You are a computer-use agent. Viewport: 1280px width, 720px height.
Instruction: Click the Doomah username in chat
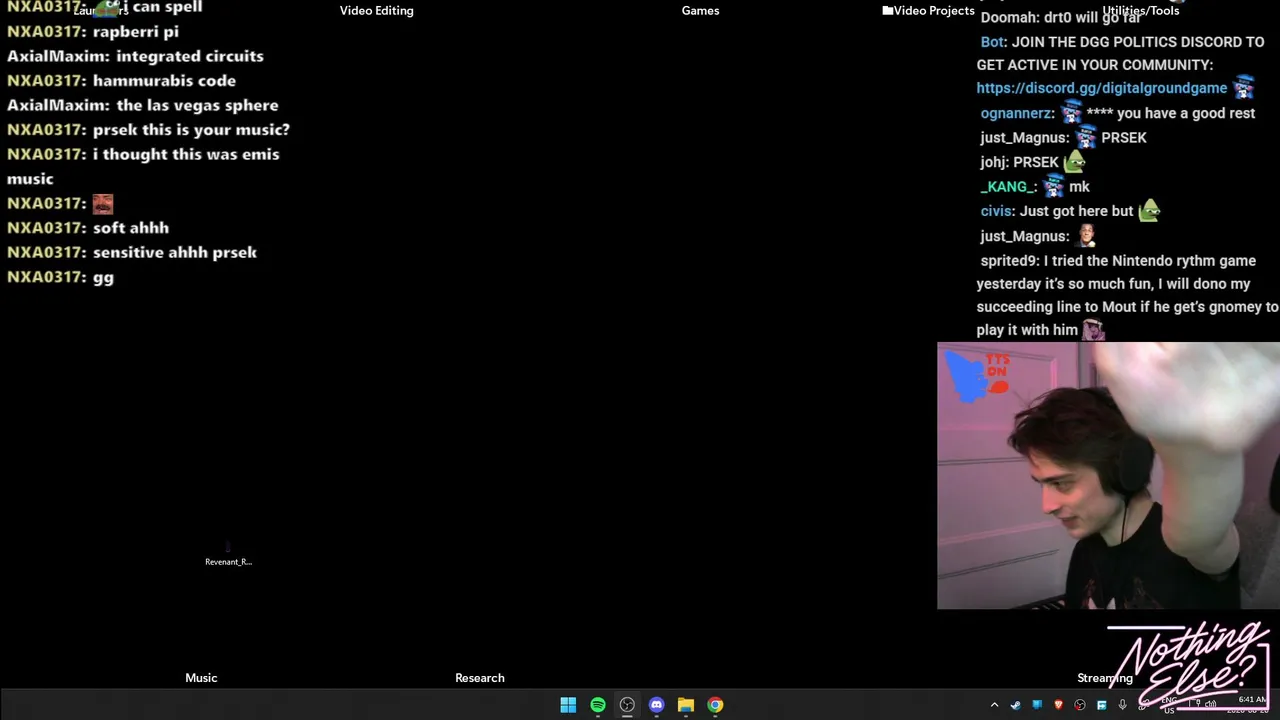(1009, 18)
